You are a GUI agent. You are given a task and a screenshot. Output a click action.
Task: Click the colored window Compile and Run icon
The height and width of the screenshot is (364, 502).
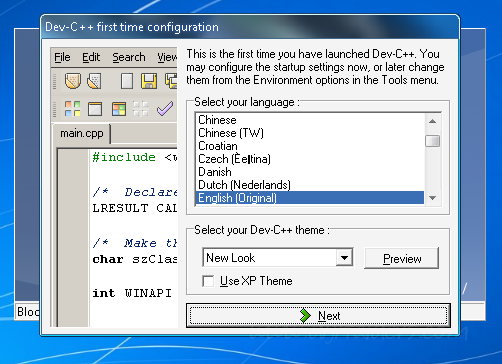(119, 109)
